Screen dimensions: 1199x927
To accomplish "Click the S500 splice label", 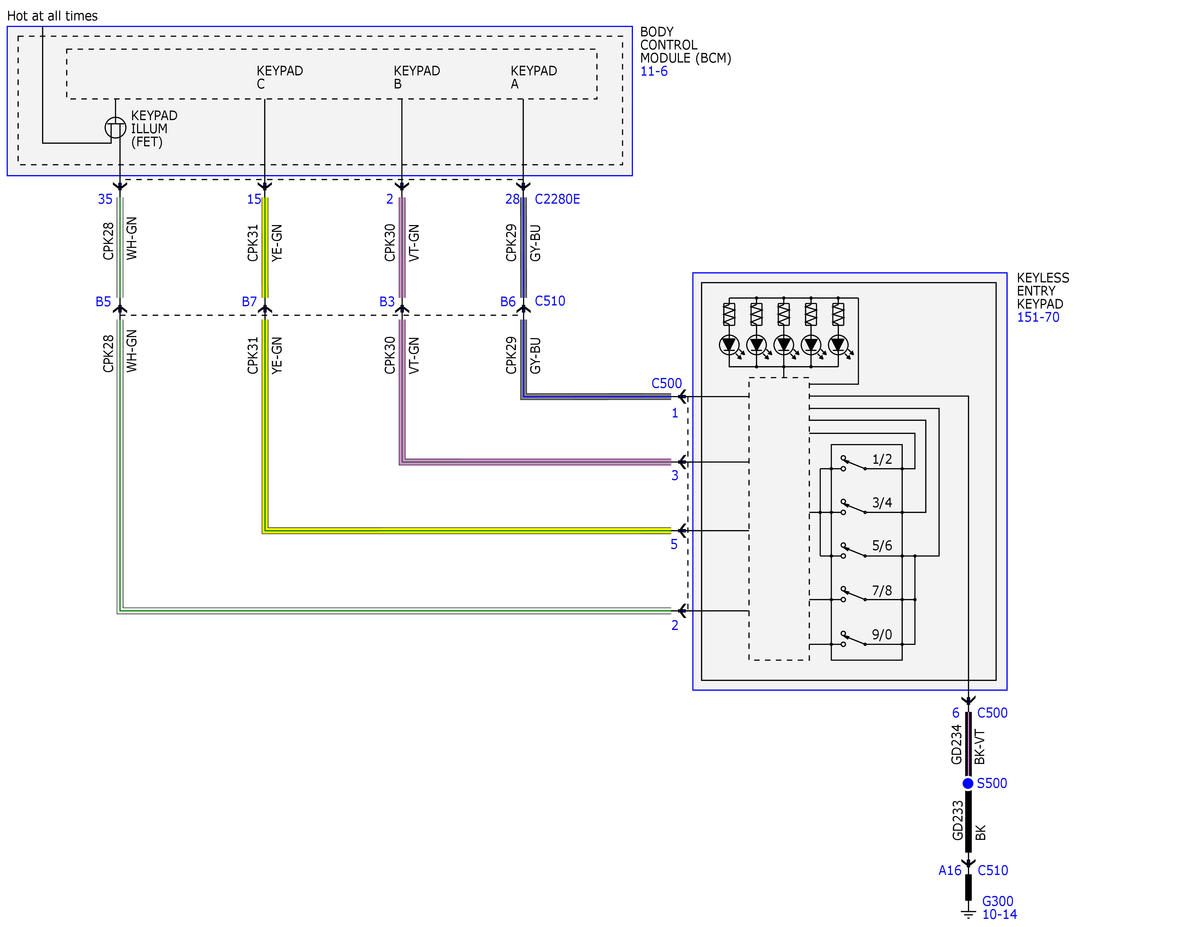I will tap(992, 783).
